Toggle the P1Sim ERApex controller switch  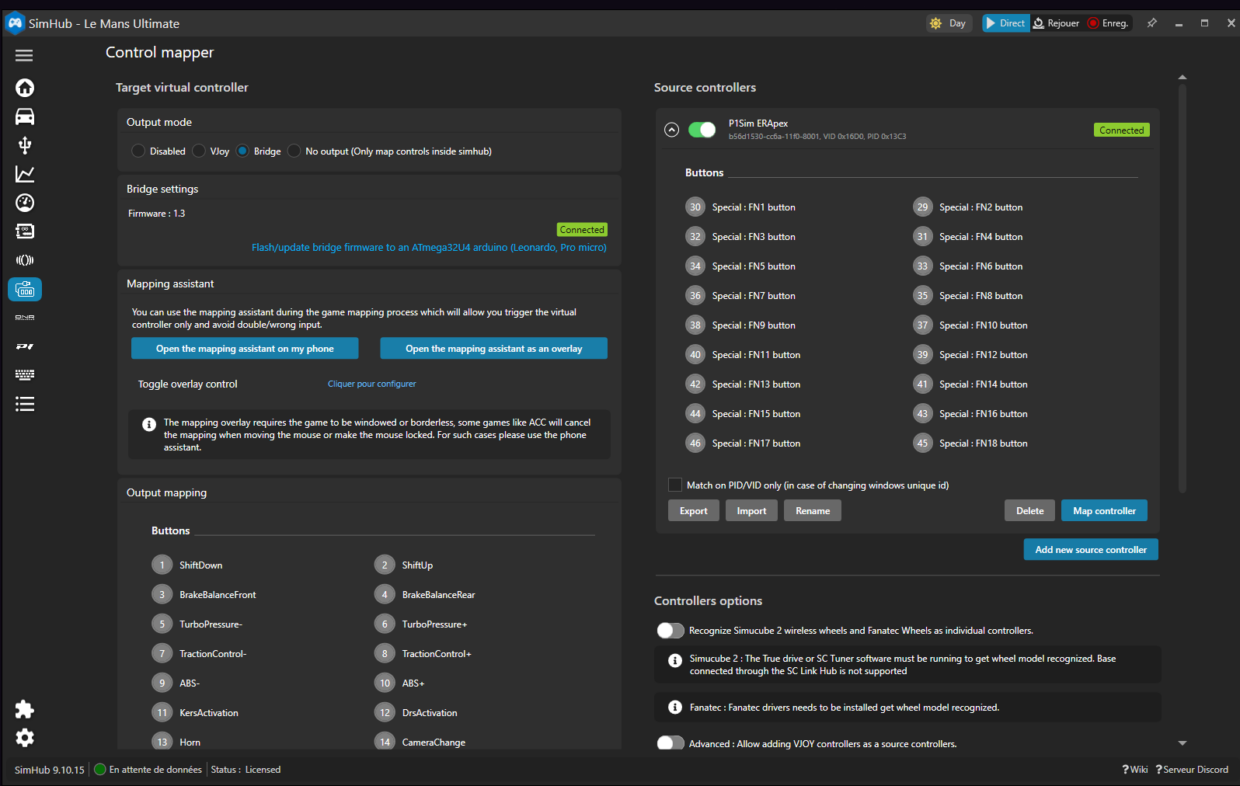tap(703, 129)
